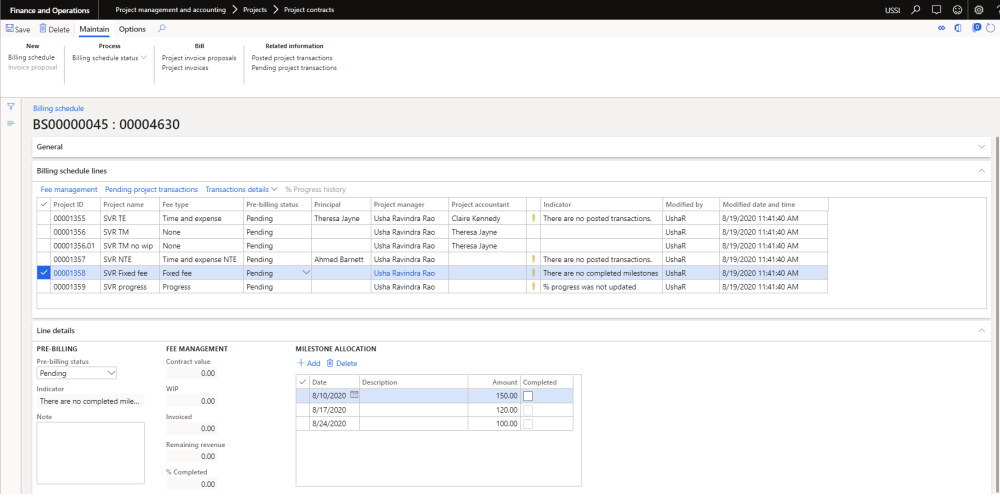
Task: Click the Delete trash icon in action bar
Action: [42, 29]
